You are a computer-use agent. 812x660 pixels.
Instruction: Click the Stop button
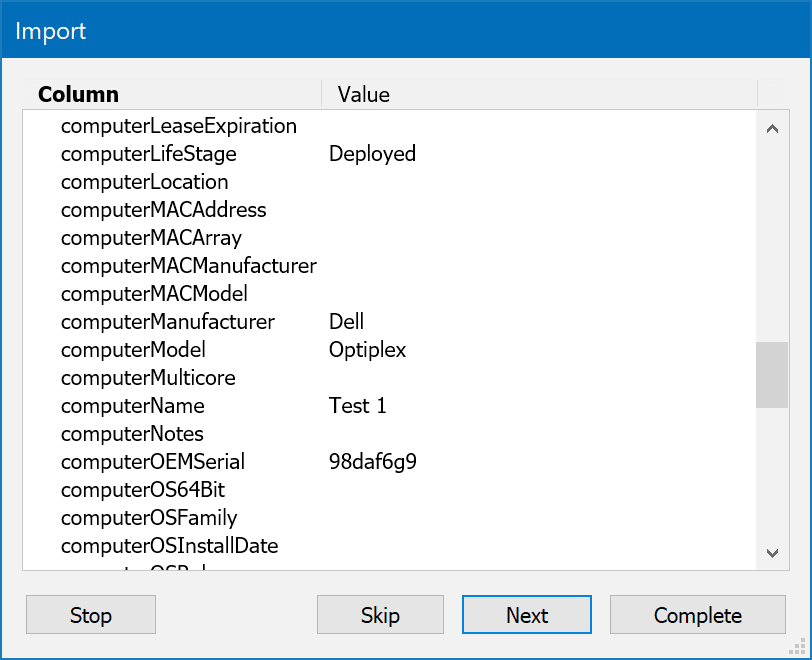(x=90, y=615)
